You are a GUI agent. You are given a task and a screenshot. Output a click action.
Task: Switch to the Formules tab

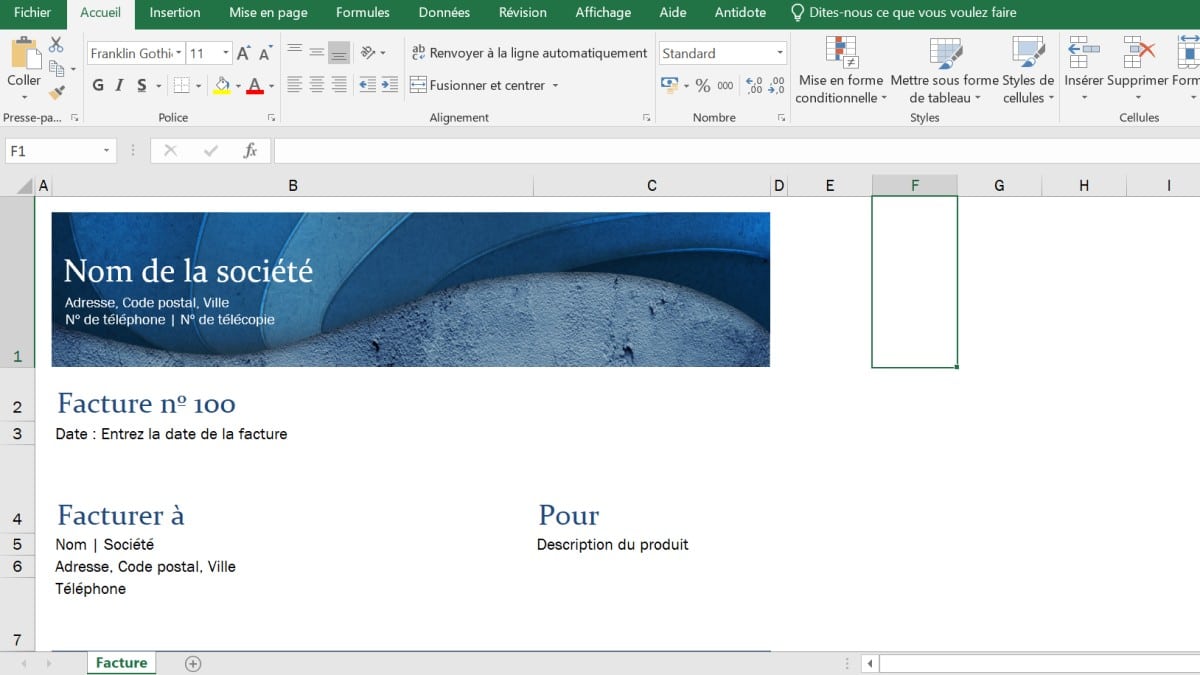click(362, 13)
